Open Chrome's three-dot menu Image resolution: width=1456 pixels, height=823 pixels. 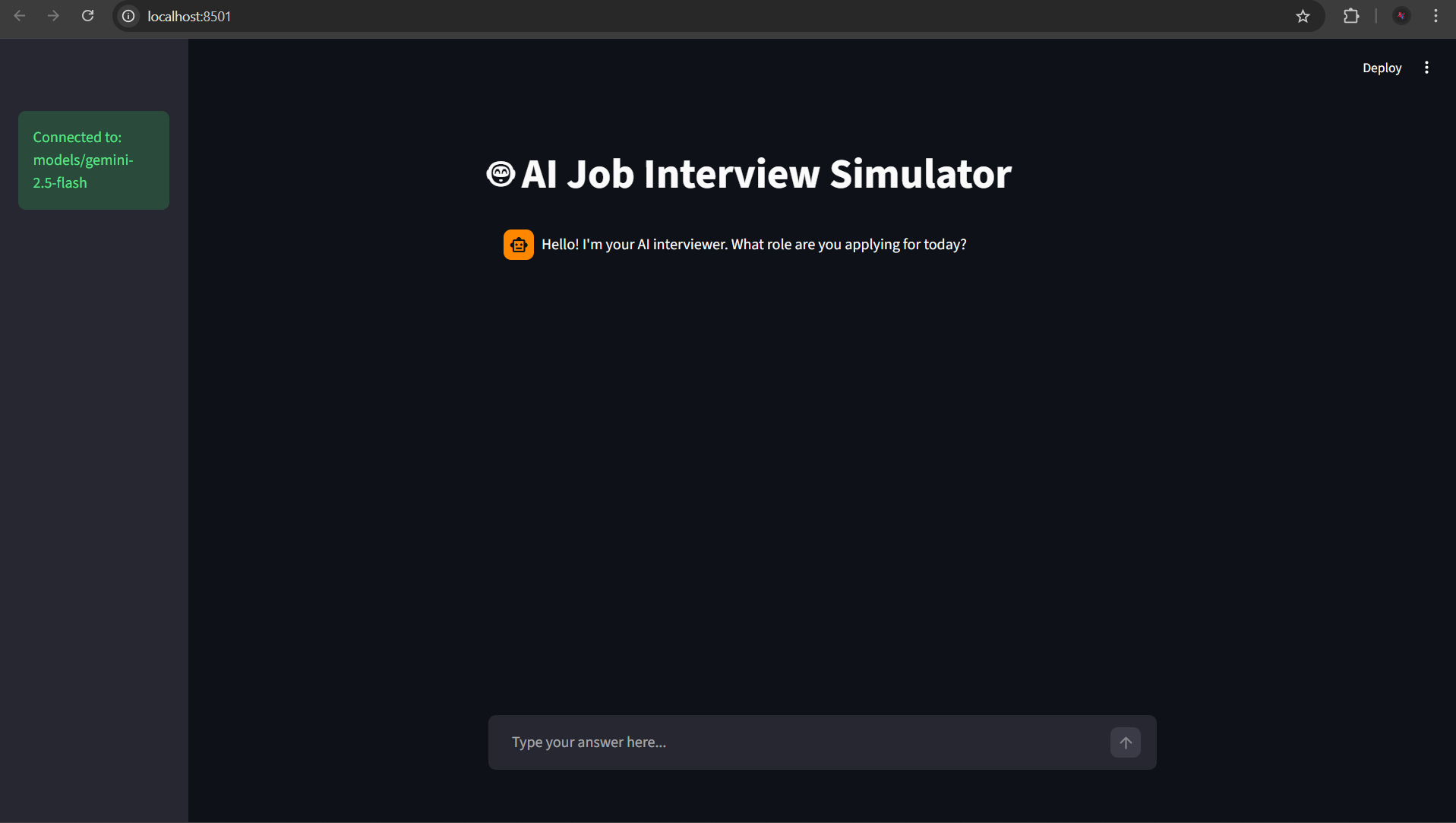click(x=1435, y=16)
